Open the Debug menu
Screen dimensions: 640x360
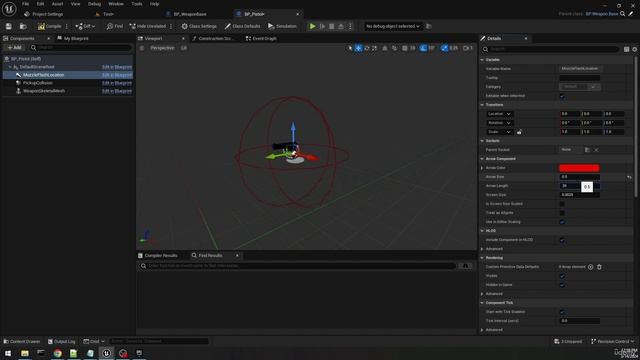tap(94, 4)
